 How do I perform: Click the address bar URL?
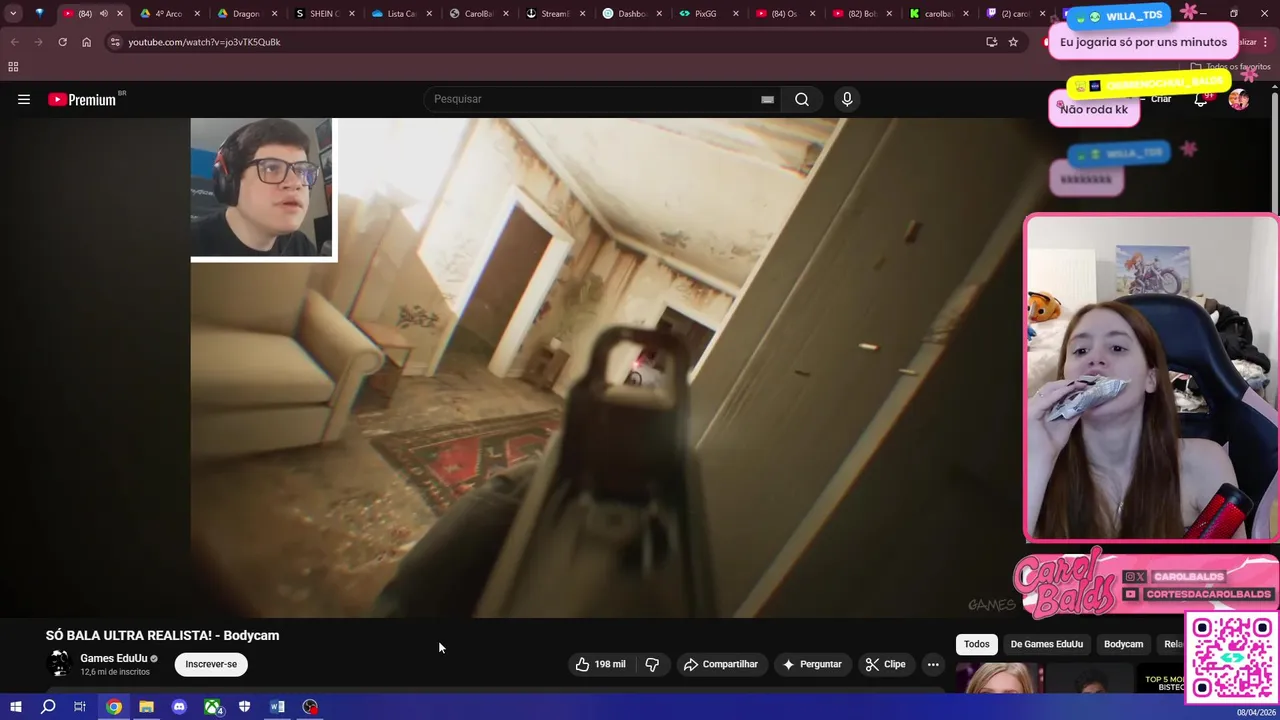click(204, 42)
